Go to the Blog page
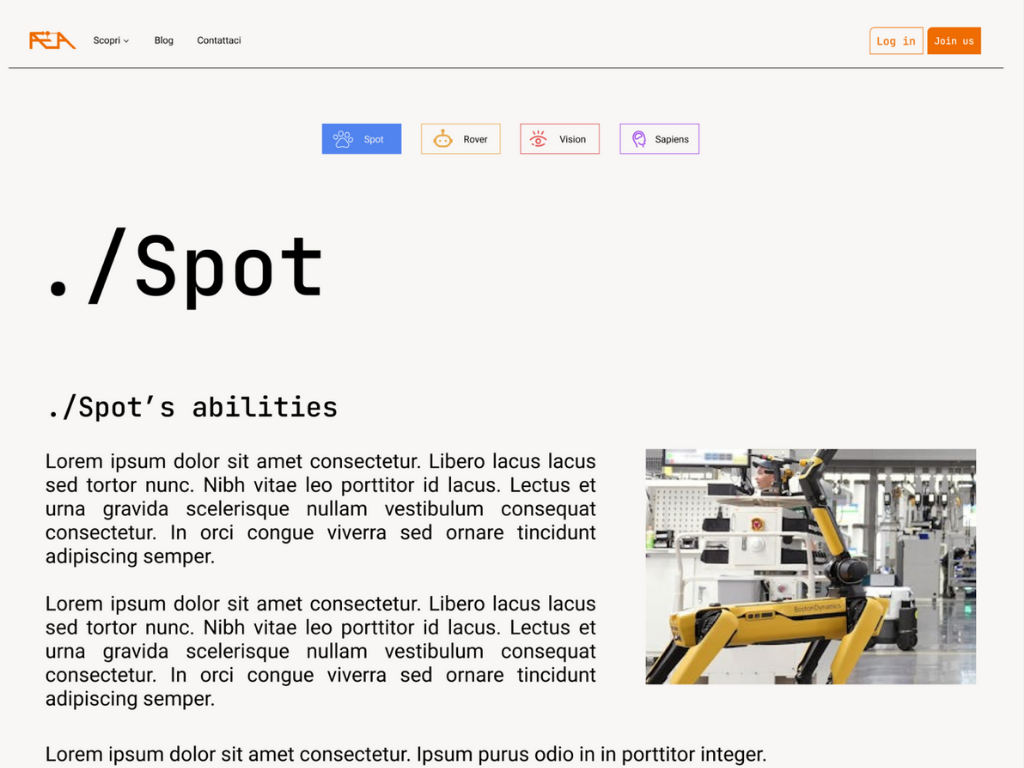The image size is (1024, 768). click(164, 41)
